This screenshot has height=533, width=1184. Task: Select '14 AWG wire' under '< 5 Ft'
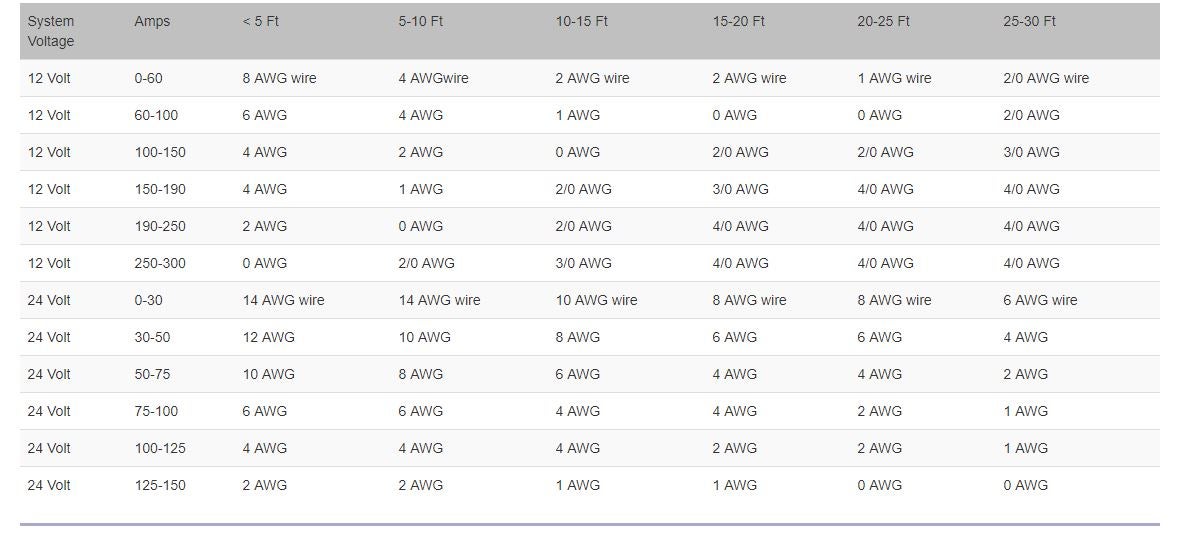[283, 300]
